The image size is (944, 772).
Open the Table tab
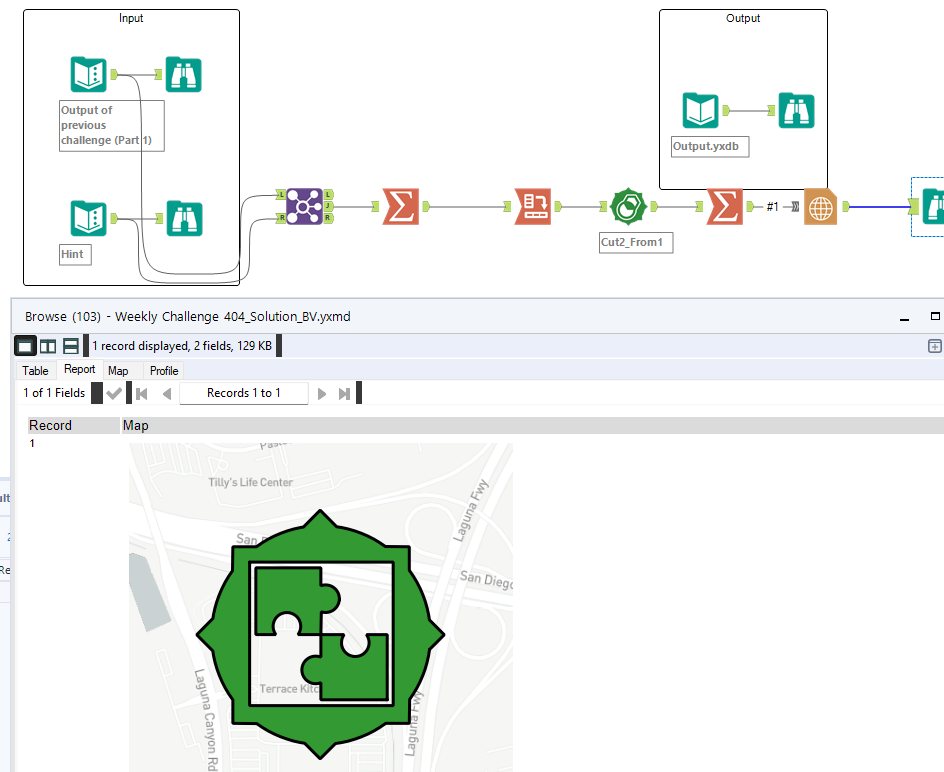click(36, 370)
